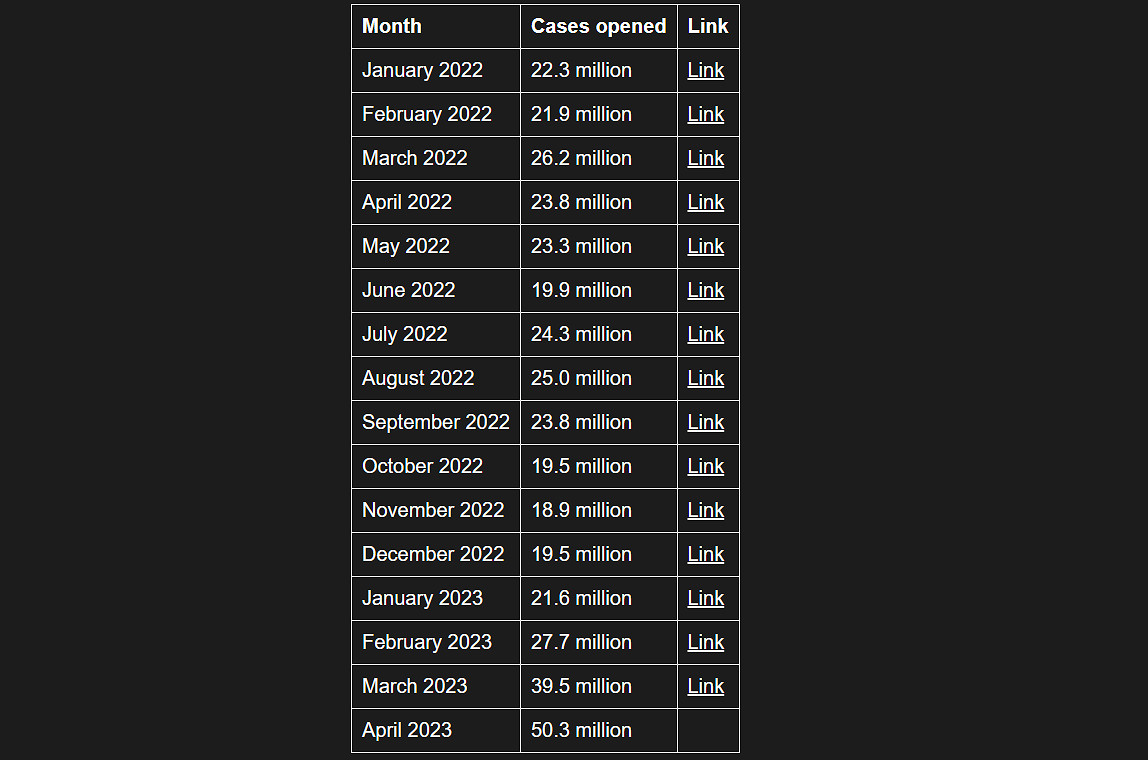Open the March 2023 Link
Image resolution: width=1148 pixels, height=760 pixels.
[705, 686]
